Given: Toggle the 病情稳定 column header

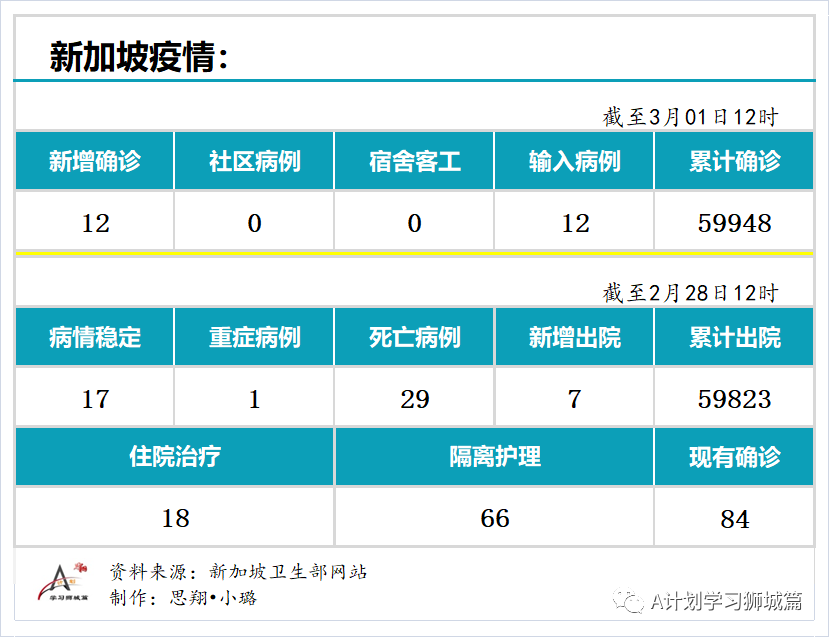Looking at the screenshot, I should [x=95, y=337].
